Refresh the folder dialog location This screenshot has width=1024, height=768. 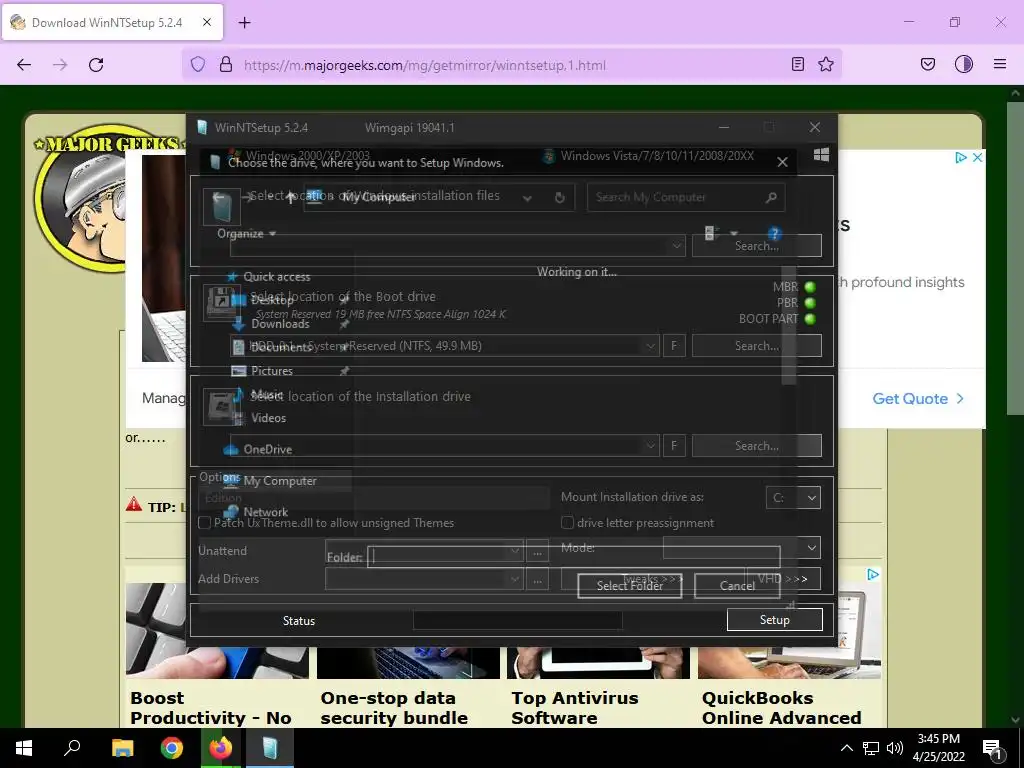coord(560,197)
